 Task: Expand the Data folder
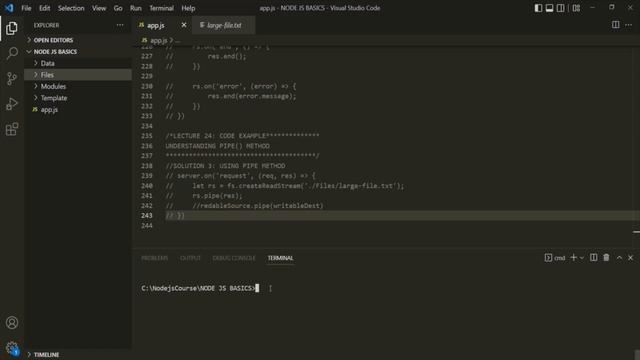[x=78, y=63]
